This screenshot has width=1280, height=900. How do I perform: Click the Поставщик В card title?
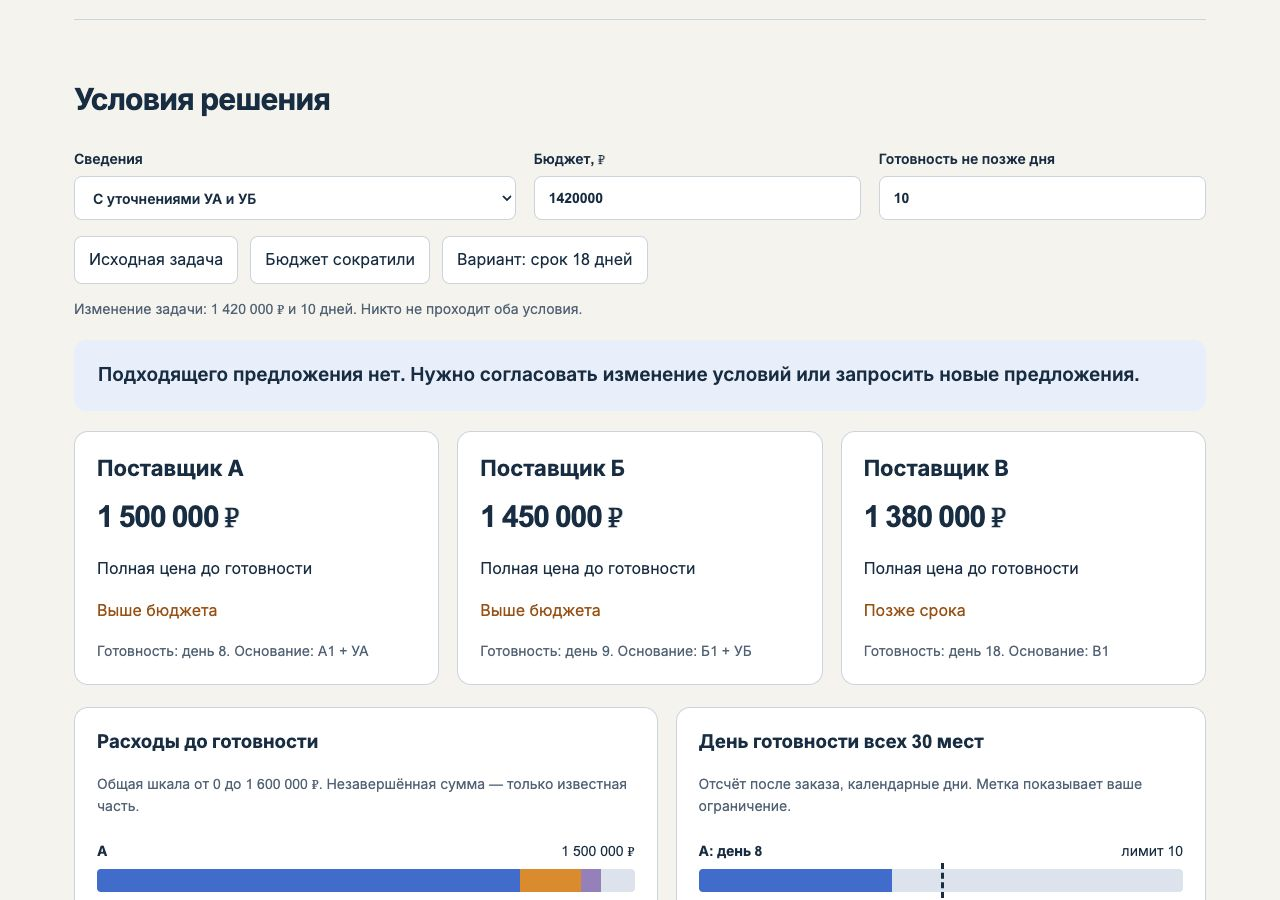point(936,468)
